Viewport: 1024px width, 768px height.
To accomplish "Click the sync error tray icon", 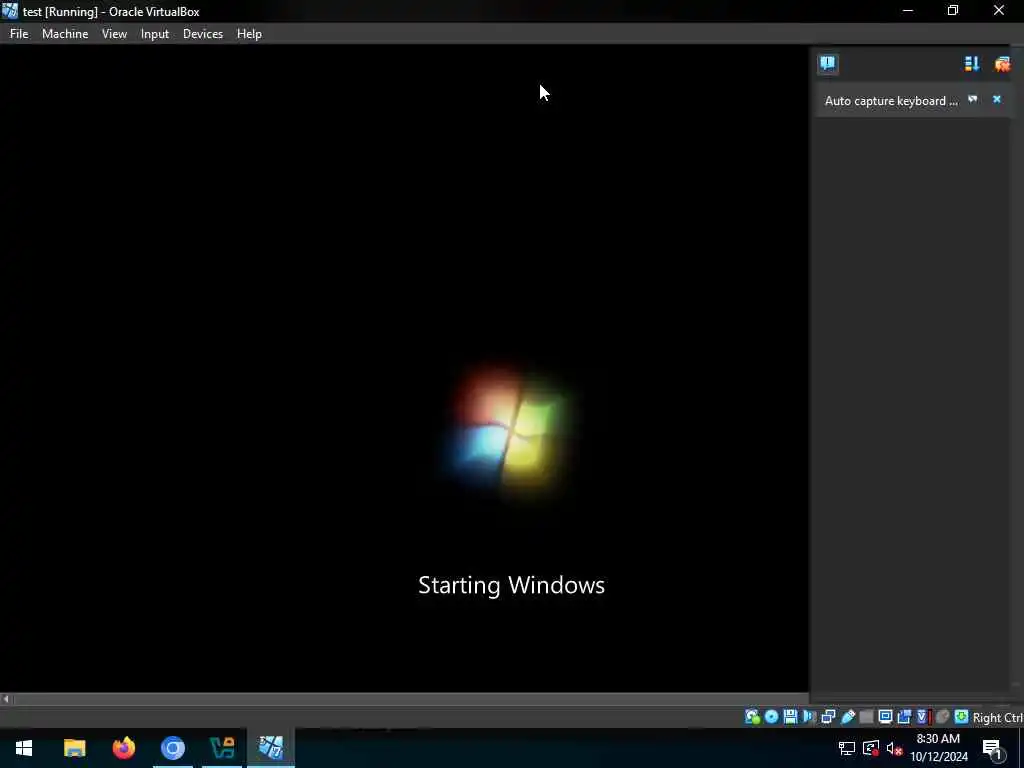I will click(x=871, y=748).
